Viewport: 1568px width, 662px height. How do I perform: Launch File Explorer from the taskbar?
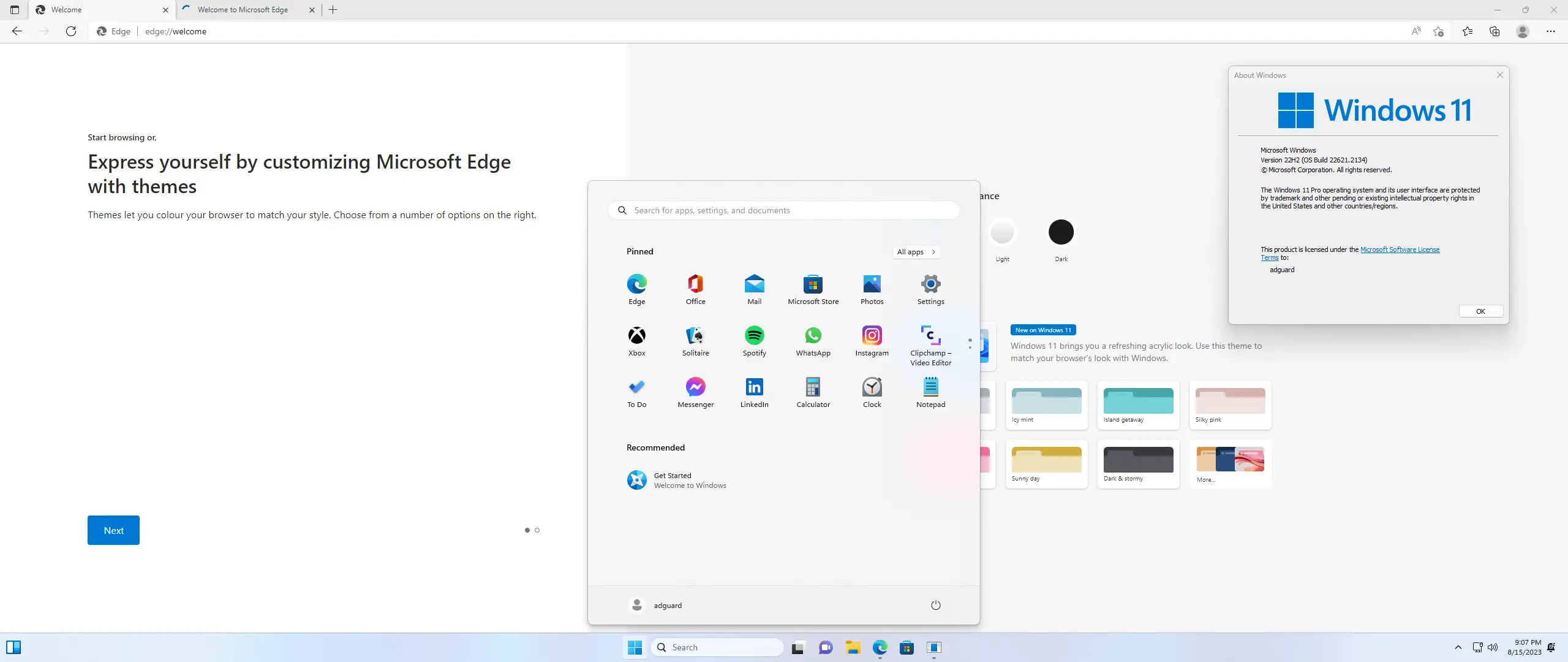(x=853, y=647)
